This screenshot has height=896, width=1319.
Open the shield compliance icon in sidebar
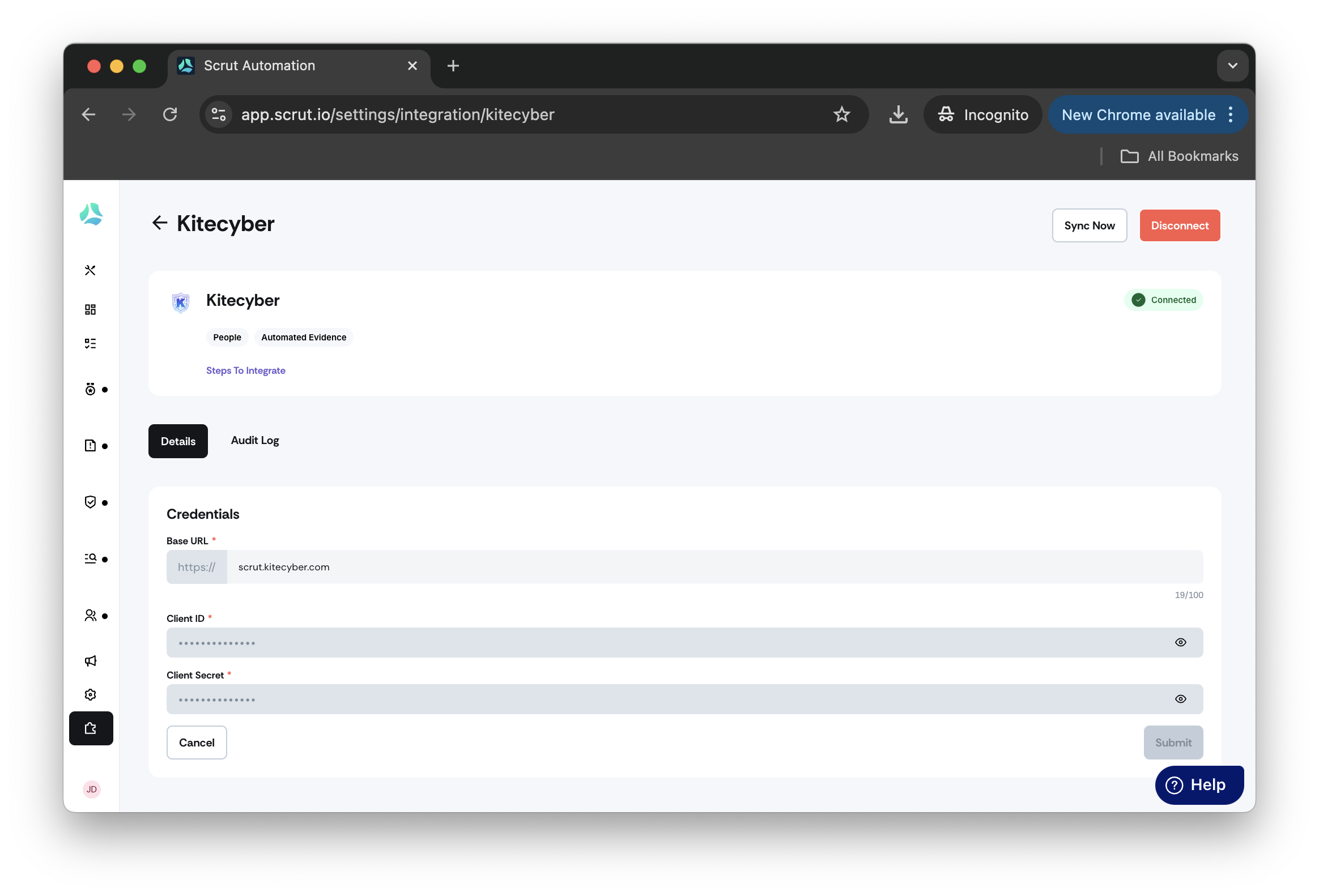90,502
